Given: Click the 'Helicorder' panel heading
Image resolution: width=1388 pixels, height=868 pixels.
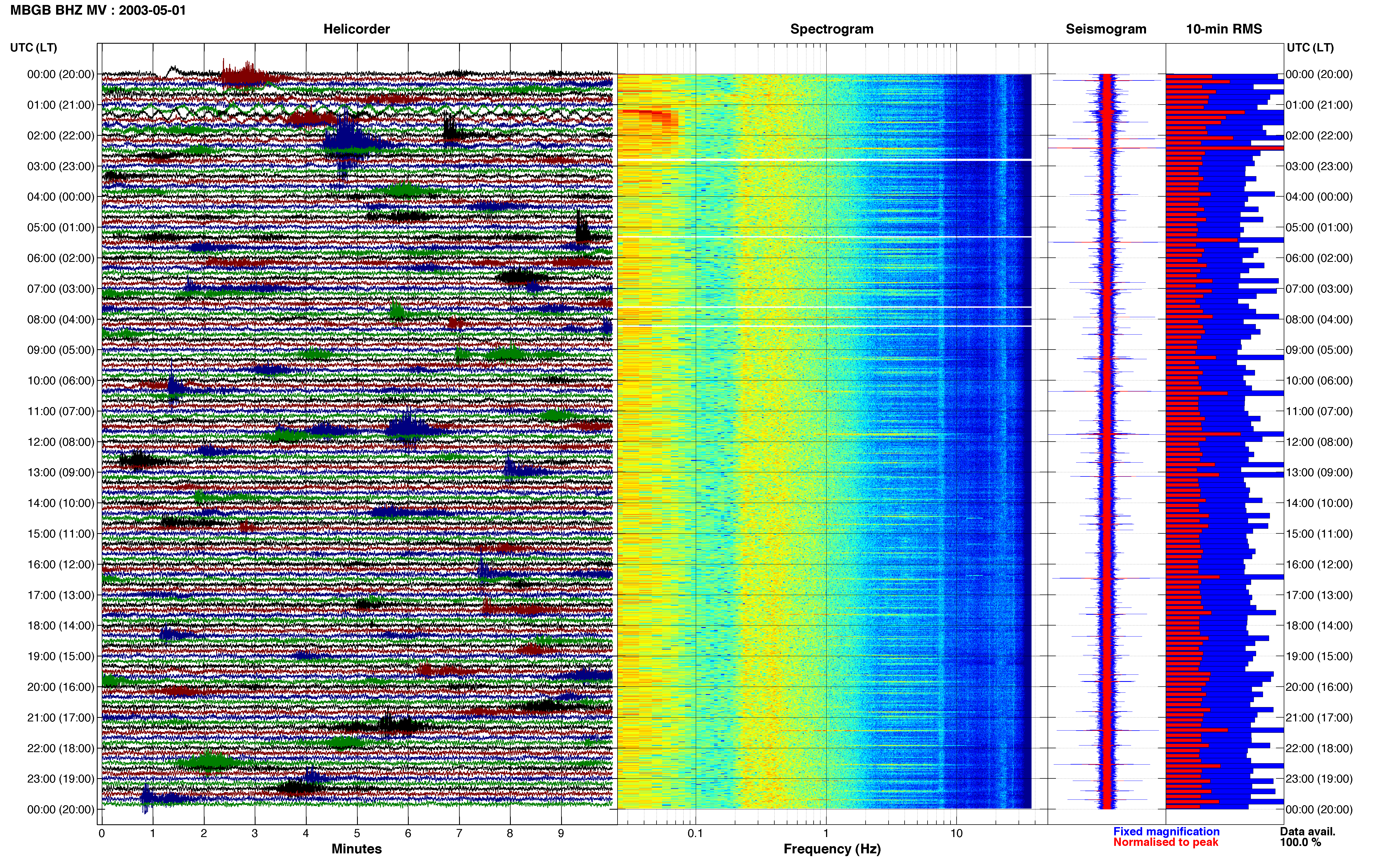Looking at the screenshot, I should 356,29.
